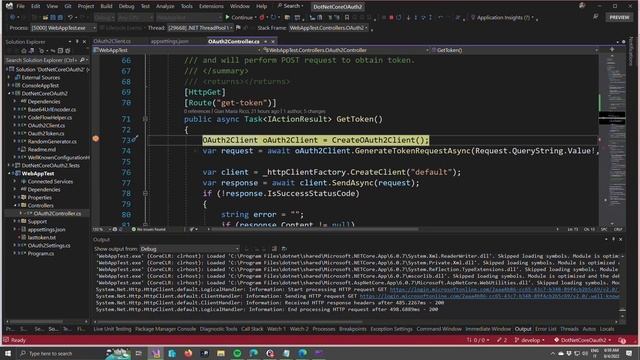Click the editor vertical scrollbar minimap
Screen dimensions: 640x360
pyautogui.click(x=611, y=139)
